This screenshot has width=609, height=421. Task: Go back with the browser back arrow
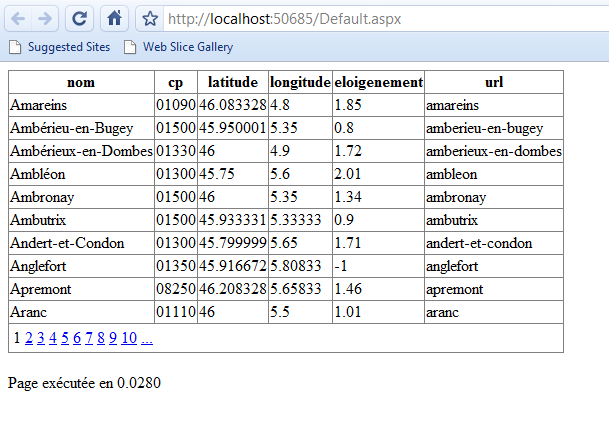click(x=18, y=18)
